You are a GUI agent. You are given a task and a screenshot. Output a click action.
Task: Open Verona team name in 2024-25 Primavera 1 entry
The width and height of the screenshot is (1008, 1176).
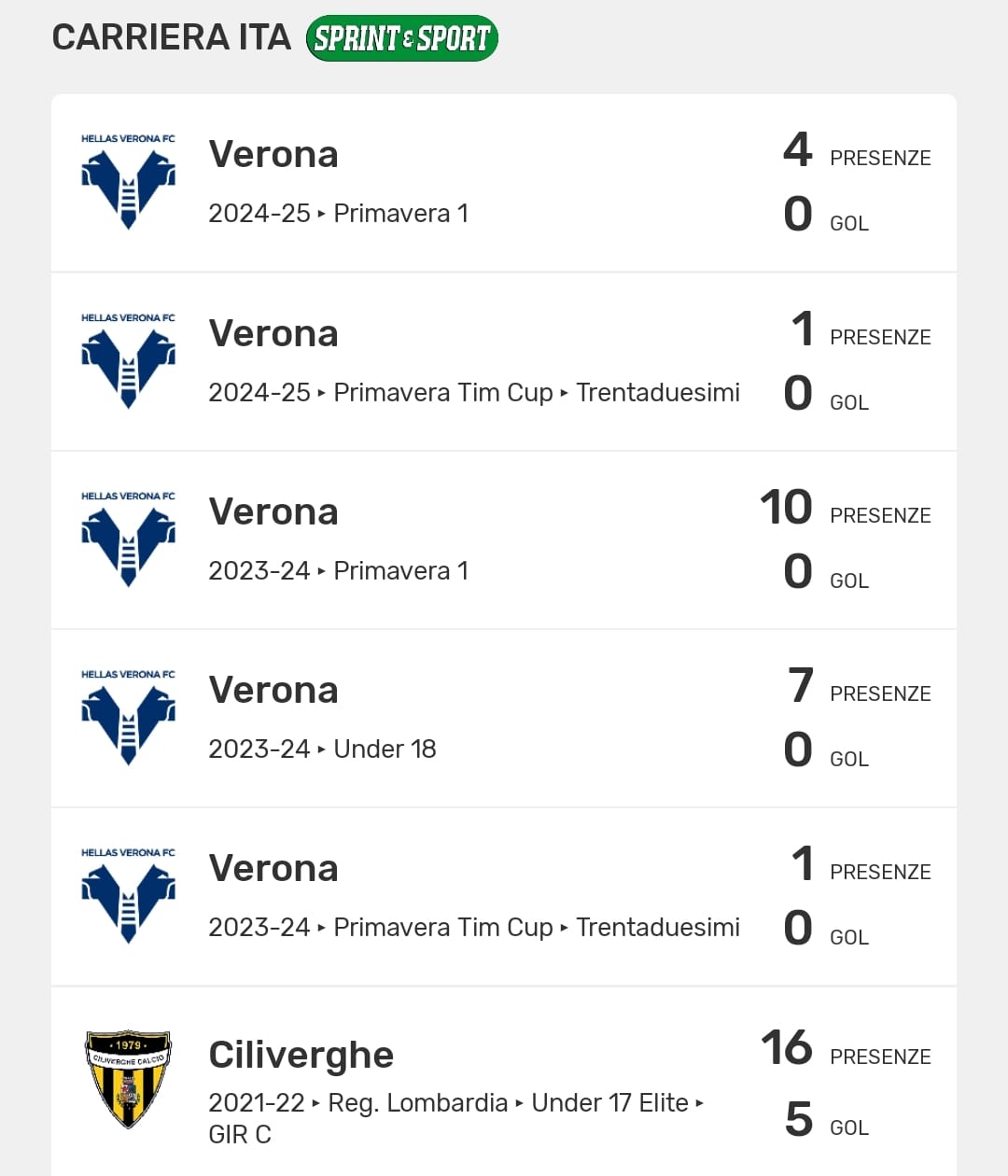(273, 155)
